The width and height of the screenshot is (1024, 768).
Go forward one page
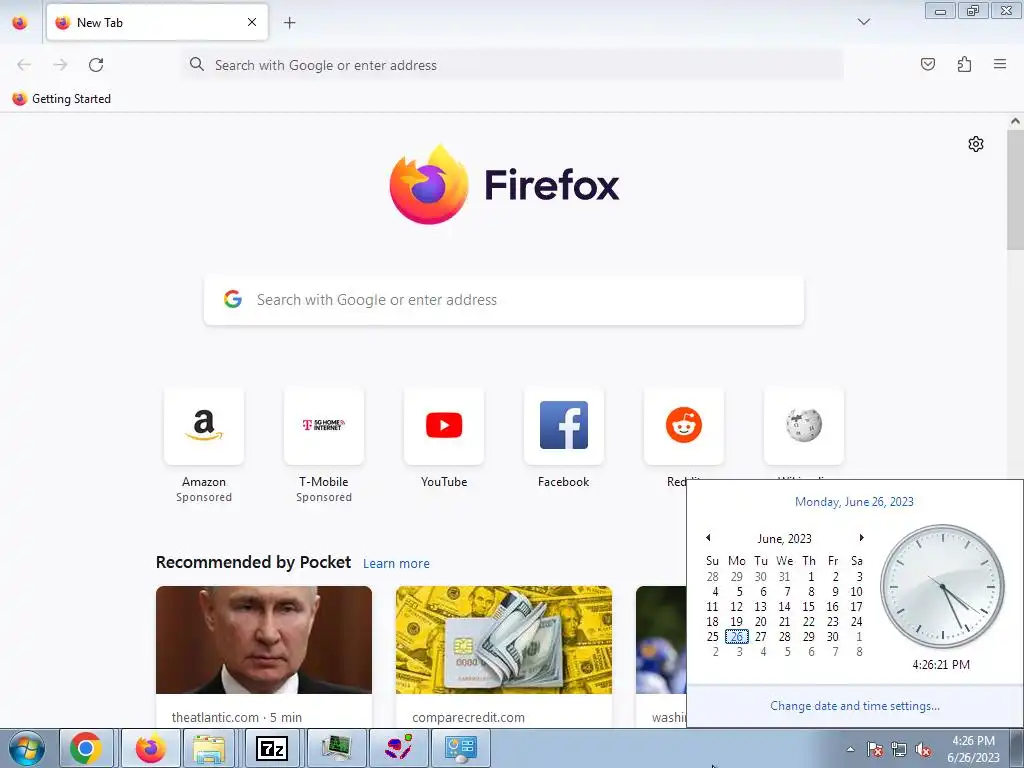click(60, 64)
